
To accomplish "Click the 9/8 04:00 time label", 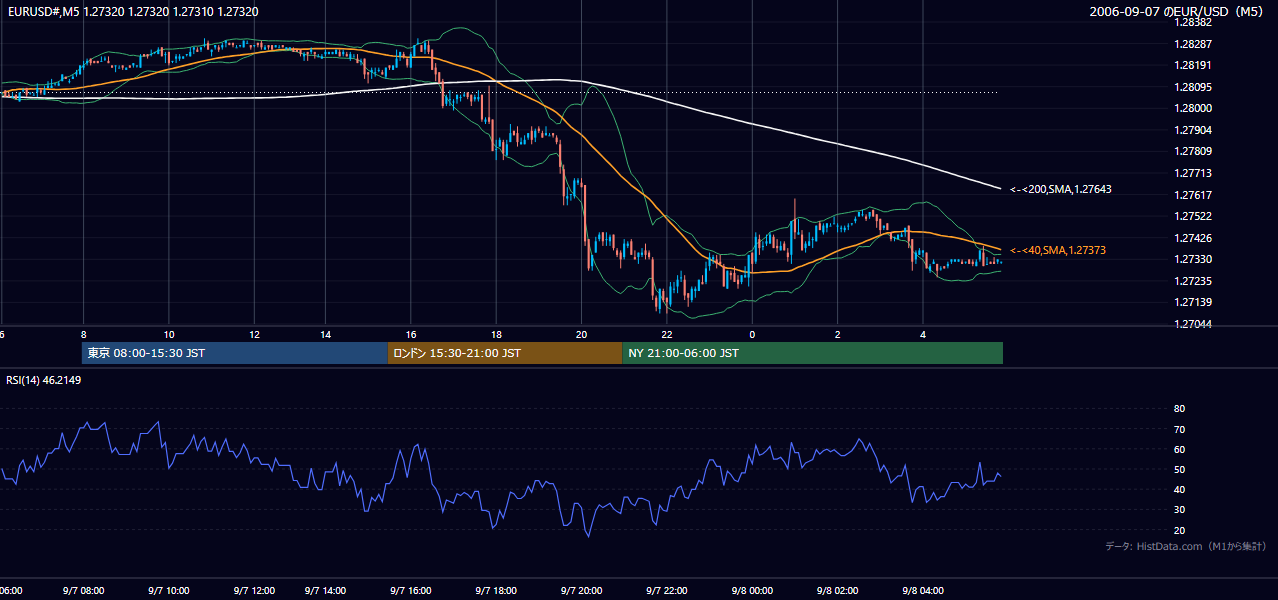I will point(923,591).
